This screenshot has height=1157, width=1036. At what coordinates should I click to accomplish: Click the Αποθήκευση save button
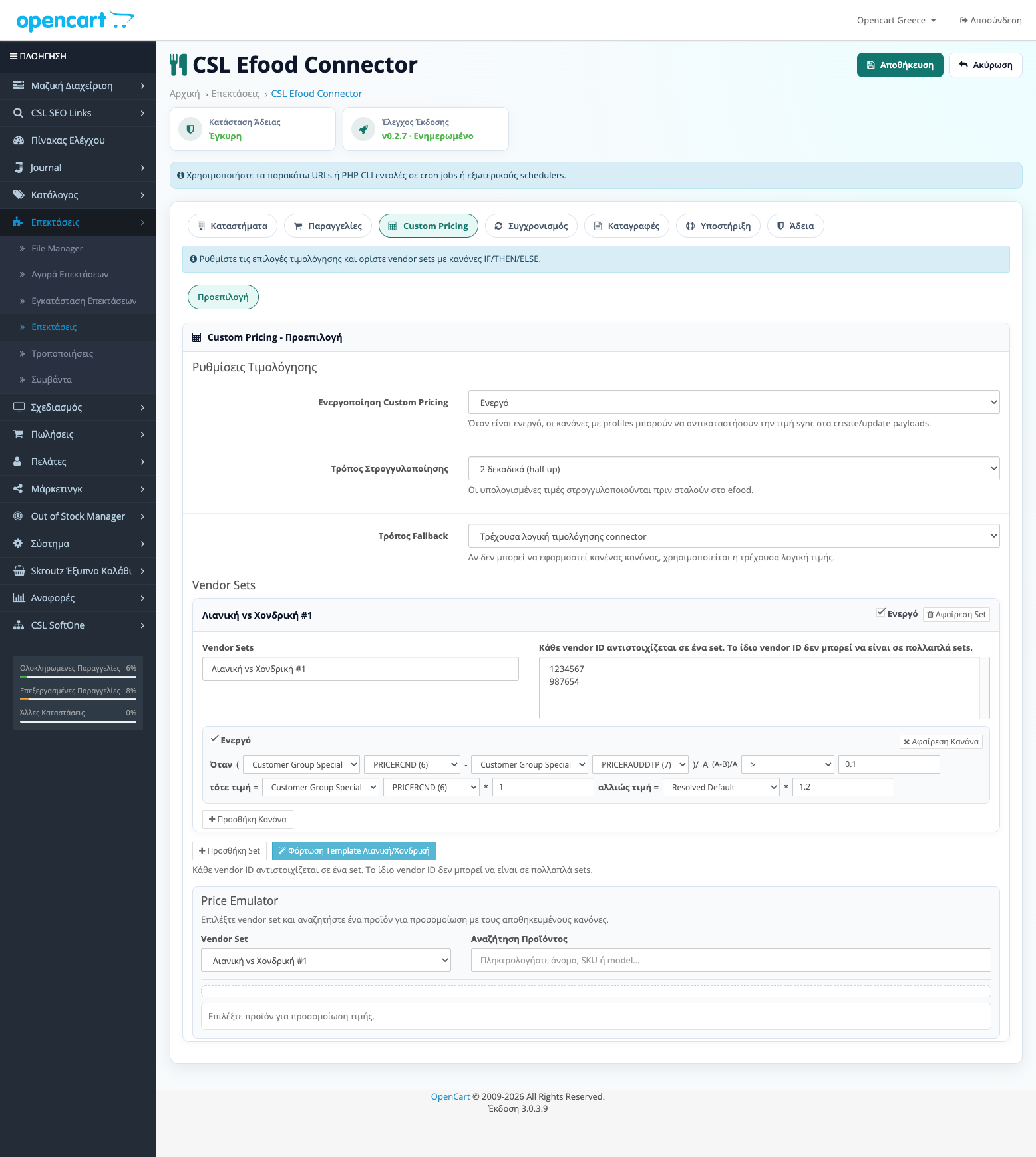click(900, 65)
